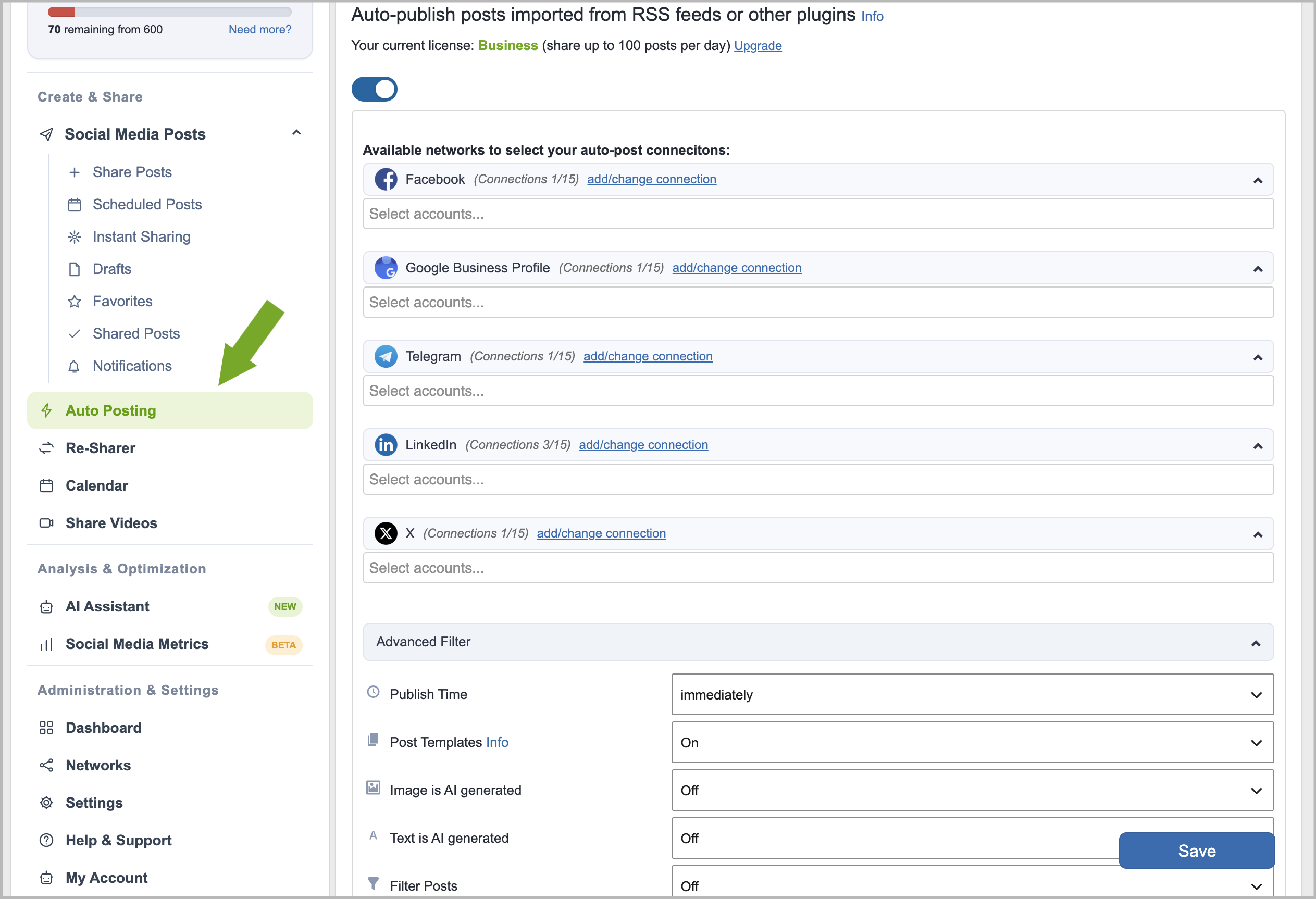Collapse the Google Business Profile section
This screenshot has height=899, width=1316.
[x=1258, y=269]
